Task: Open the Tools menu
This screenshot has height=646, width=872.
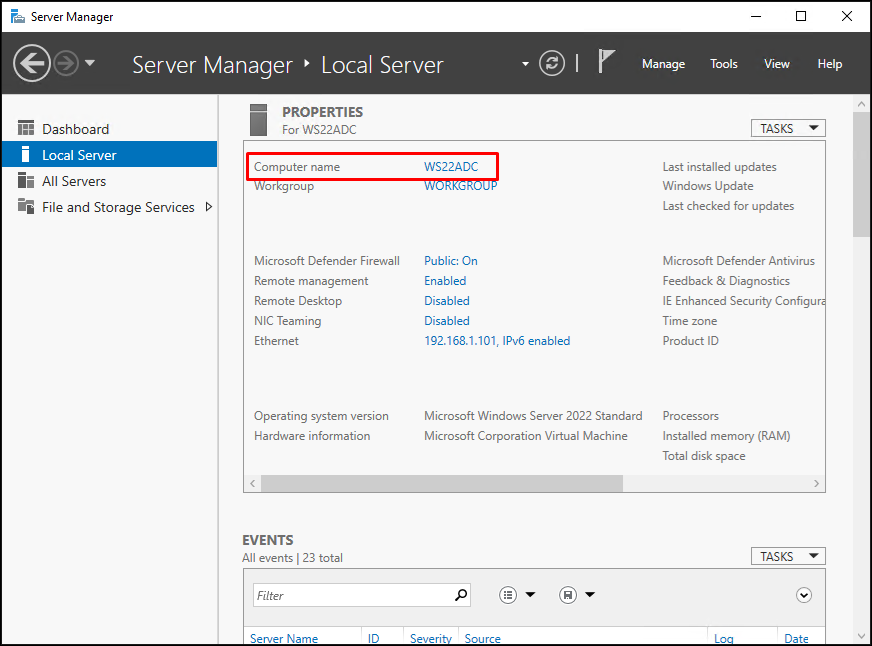Action: (724, 64)
